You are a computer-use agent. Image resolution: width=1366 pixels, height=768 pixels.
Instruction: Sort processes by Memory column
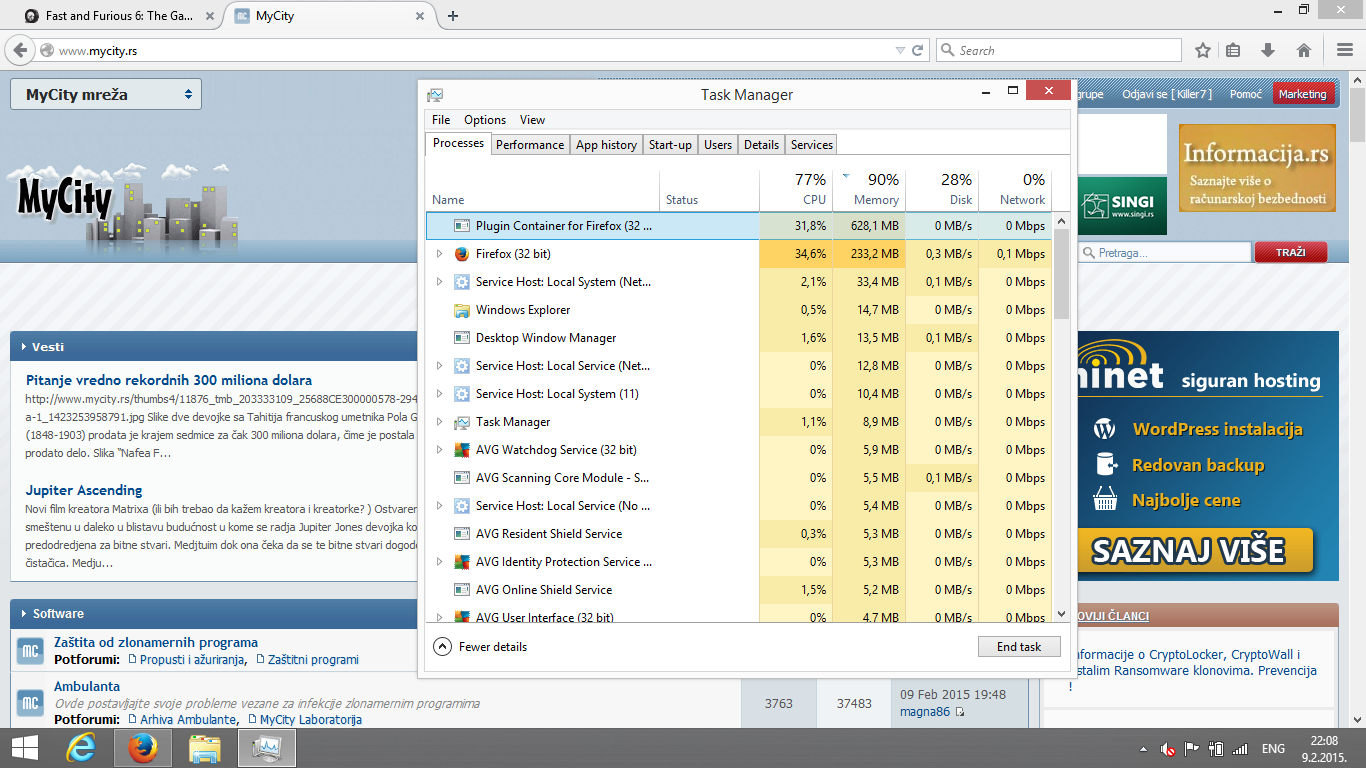pyautogui.click(x=869, y=189)
